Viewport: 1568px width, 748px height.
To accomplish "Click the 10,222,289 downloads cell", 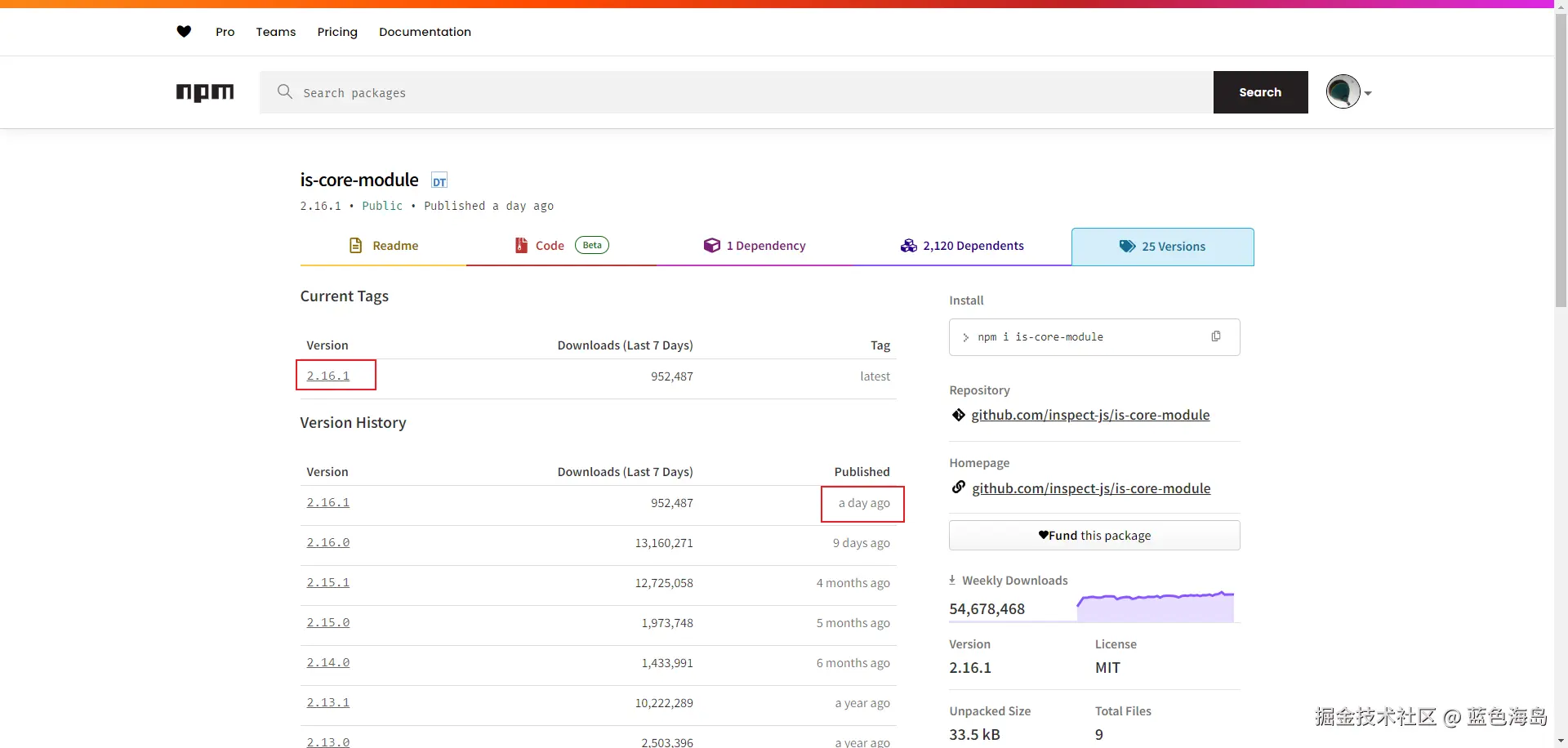I will coord(664,703).
